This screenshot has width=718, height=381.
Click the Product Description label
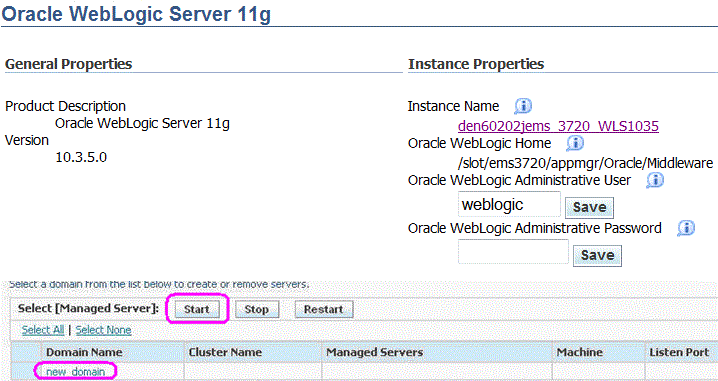pyautogui.click(x=65, y=106)
